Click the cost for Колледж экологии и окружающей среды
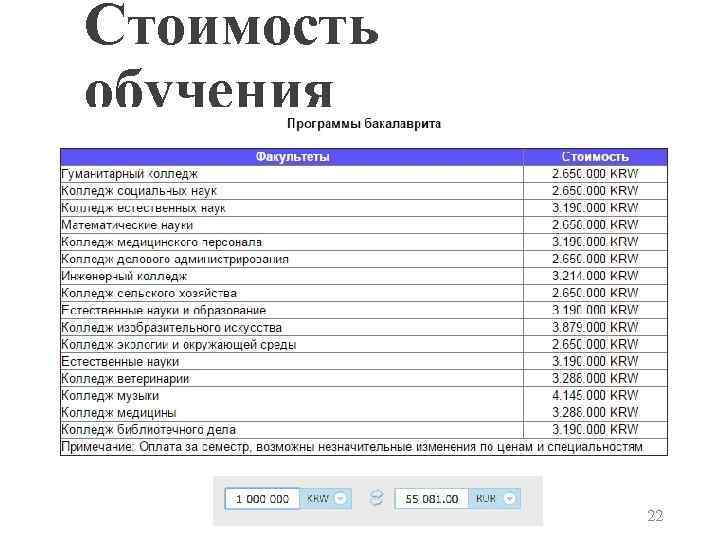This screenshot has width=720, height=540. (x=595, y=344)
